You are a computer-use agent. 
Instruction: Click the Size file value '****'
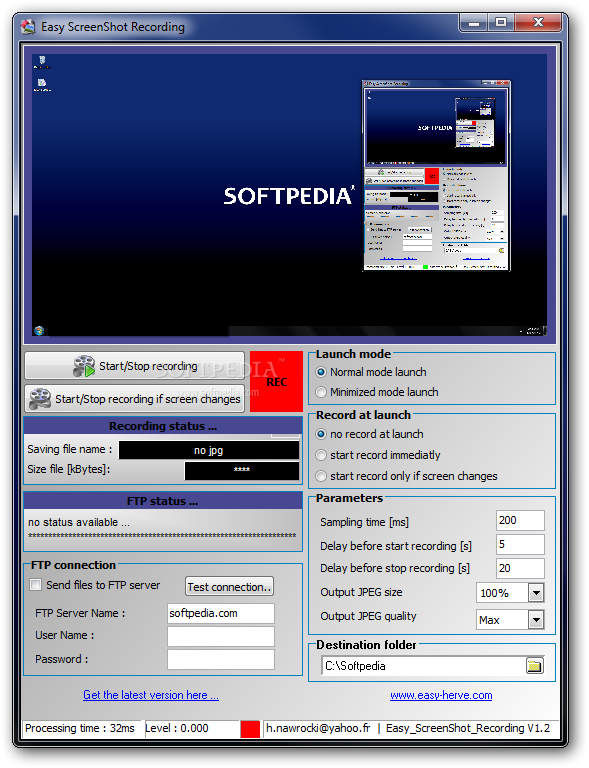pos(242,470)
